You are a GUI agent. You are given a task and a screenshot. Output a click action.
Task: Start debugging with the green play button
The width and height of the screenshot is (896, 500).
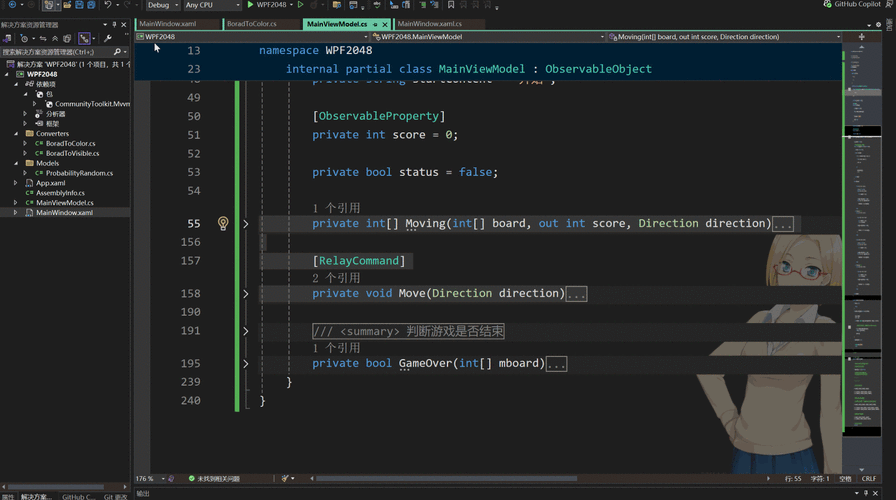[251, 5]
